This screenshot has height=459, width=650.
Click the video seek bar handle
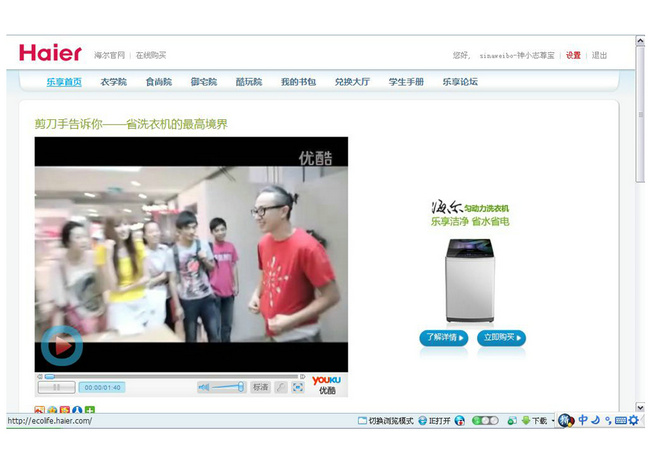(50, 376)
